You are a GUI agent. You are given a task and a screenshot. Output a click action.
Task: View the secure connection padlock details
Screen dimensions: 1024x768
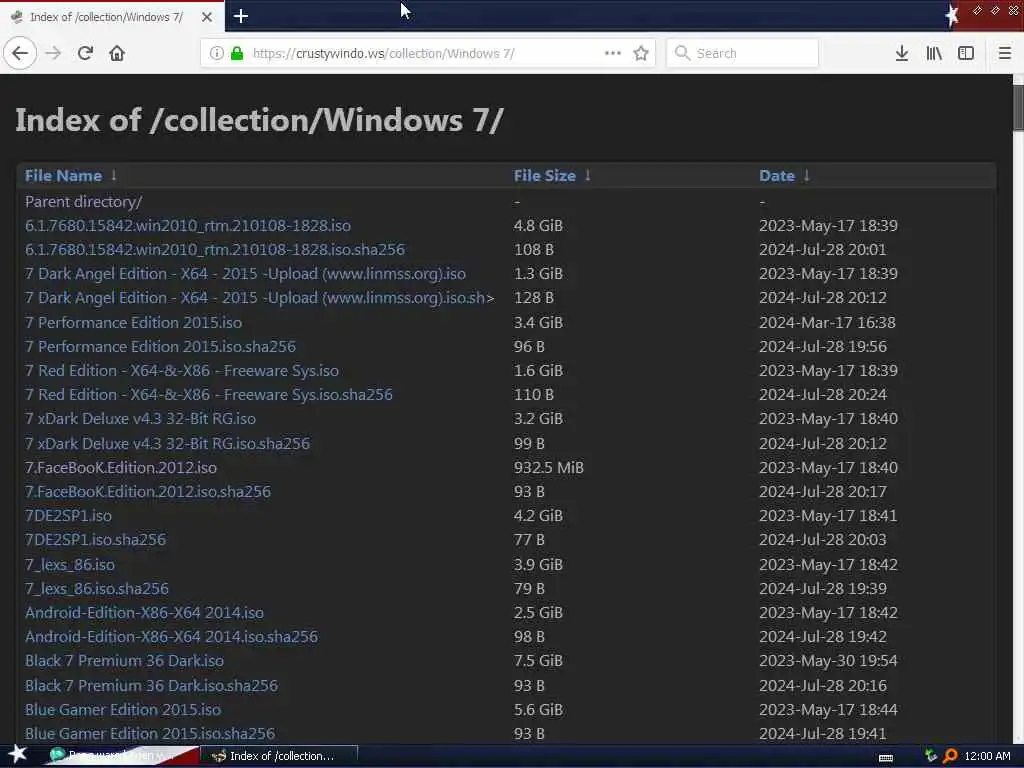(237, 54)
